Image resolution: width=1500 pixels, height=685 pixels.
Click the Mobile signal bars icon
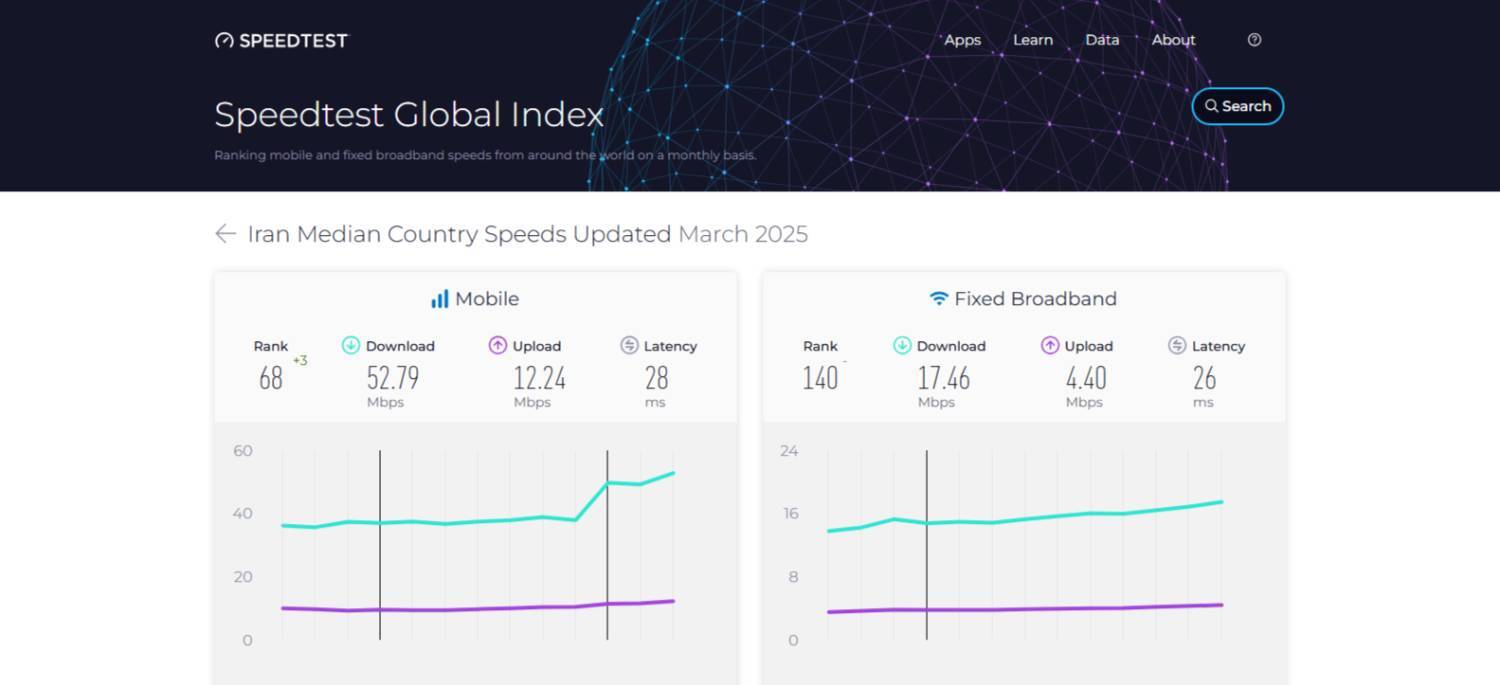coord(439,299)
